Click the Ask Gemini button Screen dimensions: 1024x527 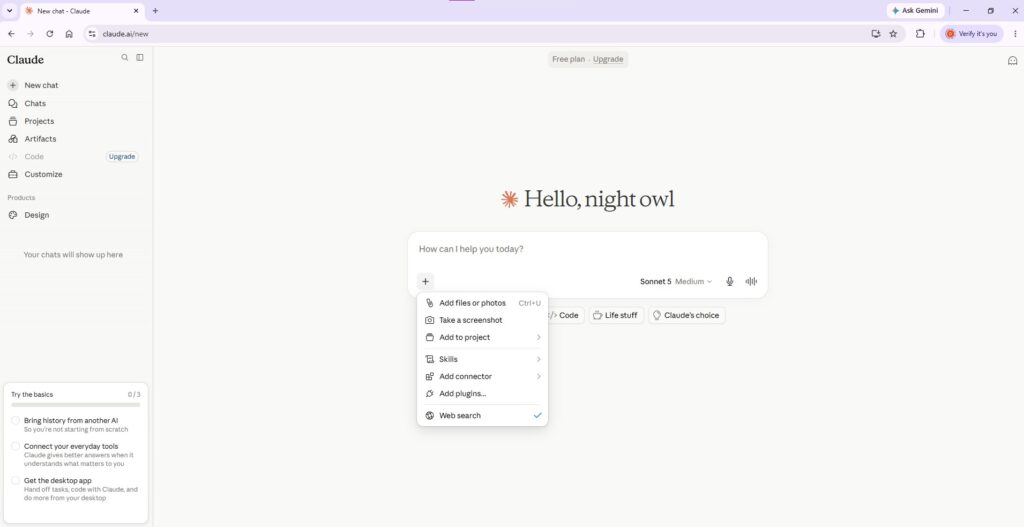[916, 10]
